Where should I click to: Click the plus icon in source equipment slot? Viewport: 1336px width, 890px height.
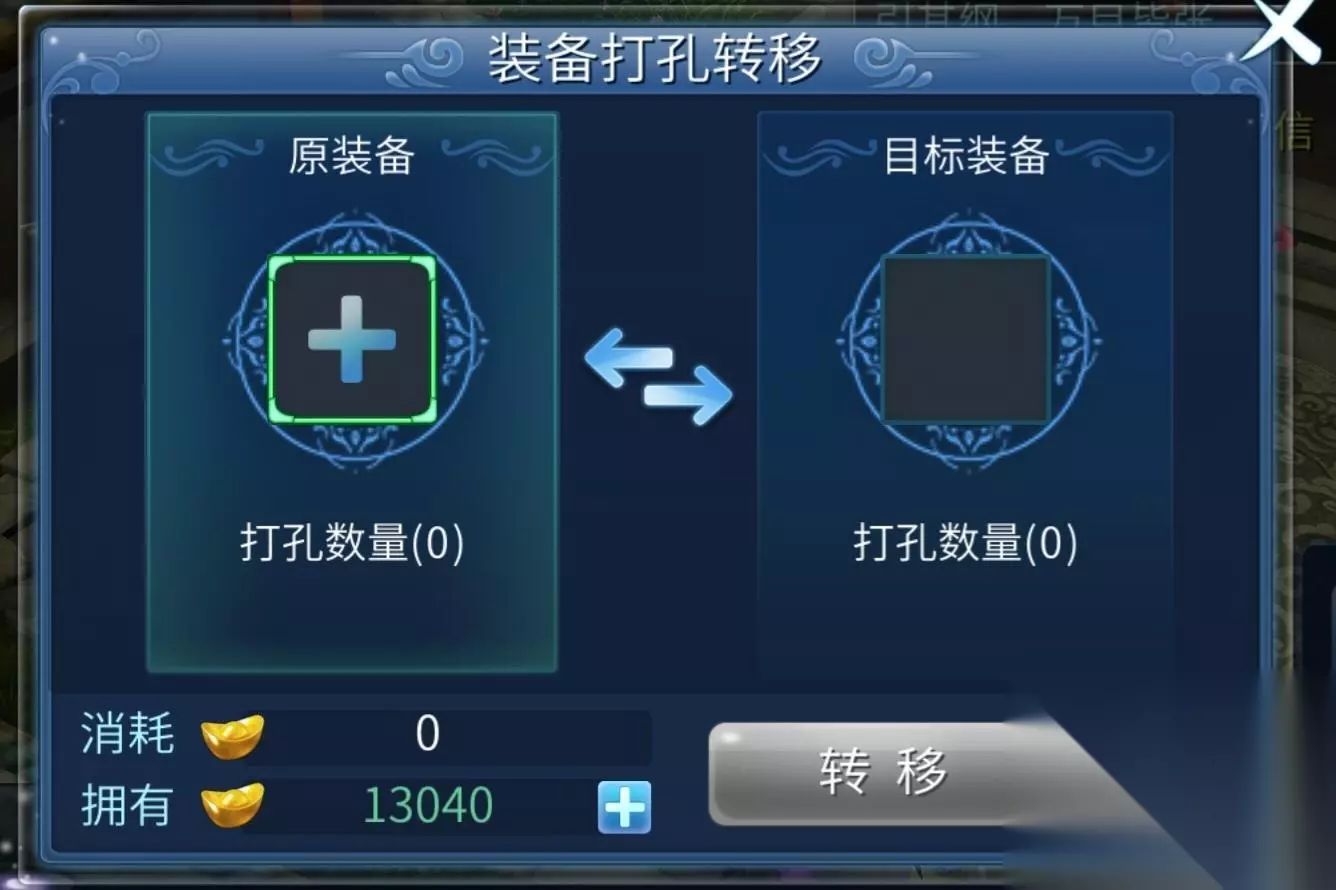pyautogui.click(x=352, y=339)
